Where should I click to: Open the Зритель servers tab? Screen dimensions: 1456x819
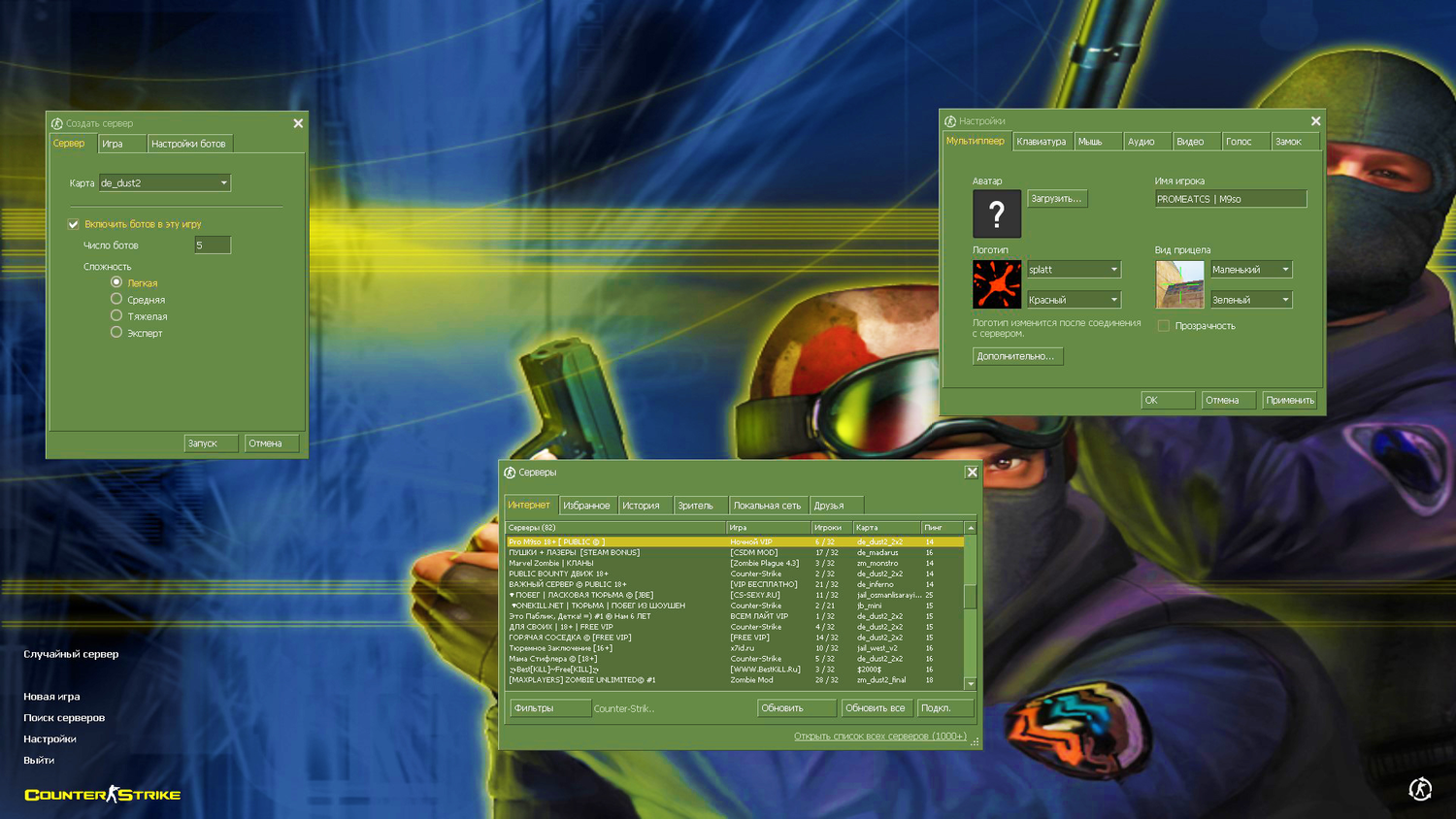[x=701, y=506]
